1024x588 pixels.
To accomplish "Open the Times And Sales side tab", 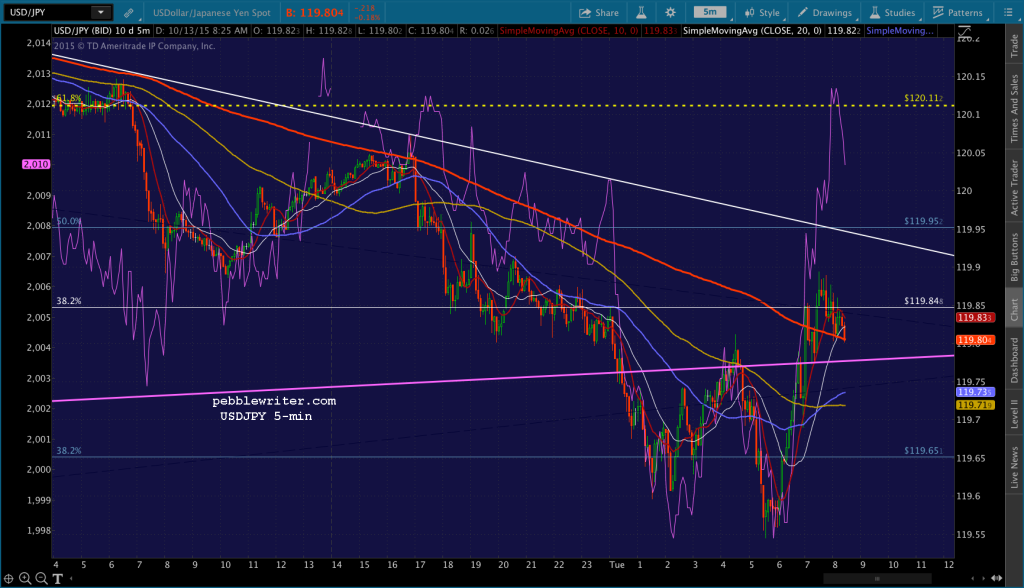I will [1014, 108].
